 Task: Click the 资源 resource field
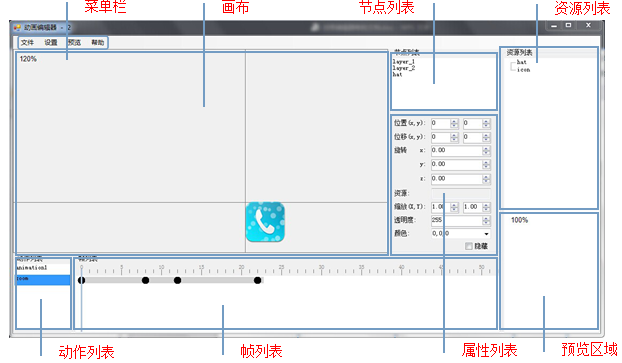click(461, 194)
